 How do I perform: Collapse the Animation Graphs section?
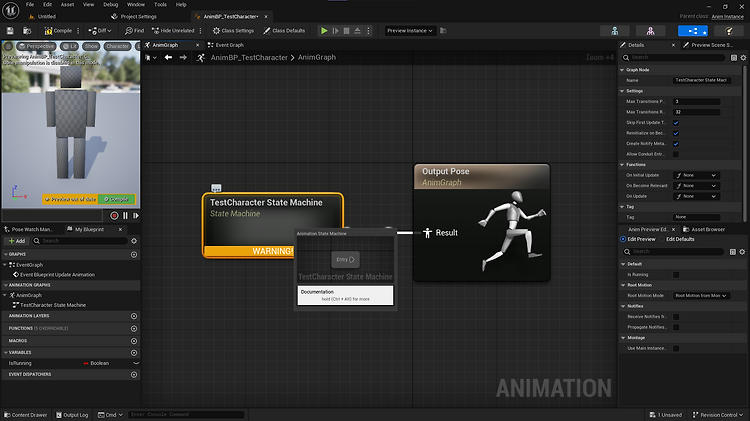[6, 285]
